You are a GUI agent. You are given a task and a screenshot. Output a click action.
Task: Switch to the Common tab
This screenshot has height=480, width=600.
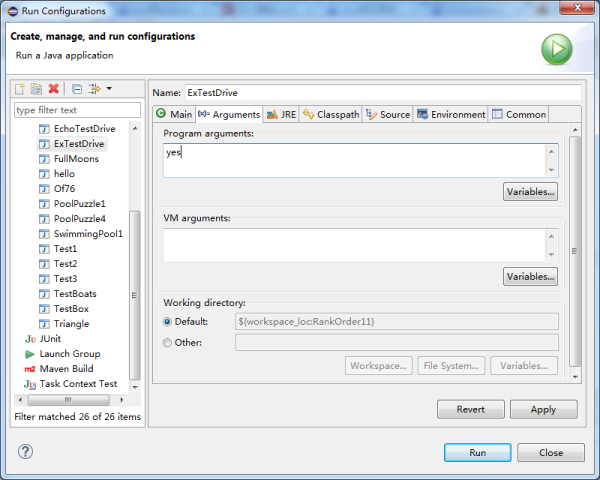[x=519, y=114]
